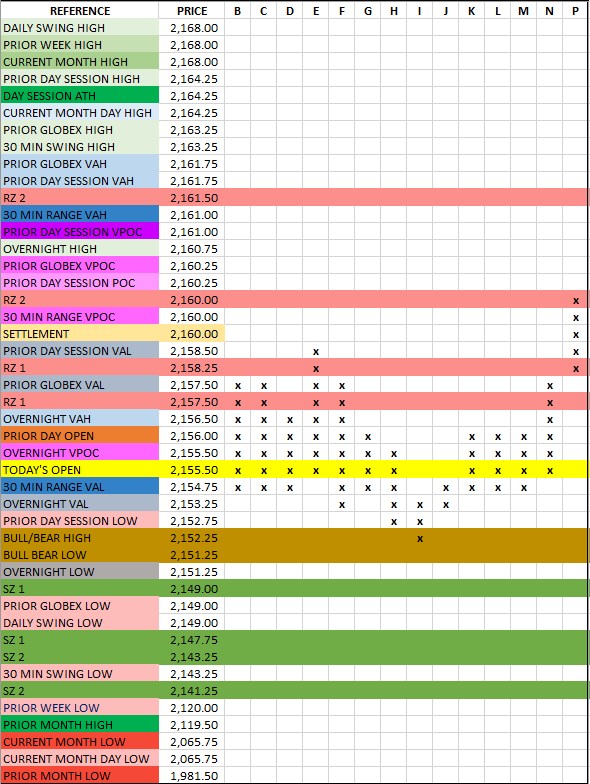The height and width of the screenshot is (784, 590).
Task: Select the 30 MIN SWING LOW cell
Action: tap(80, 674)
